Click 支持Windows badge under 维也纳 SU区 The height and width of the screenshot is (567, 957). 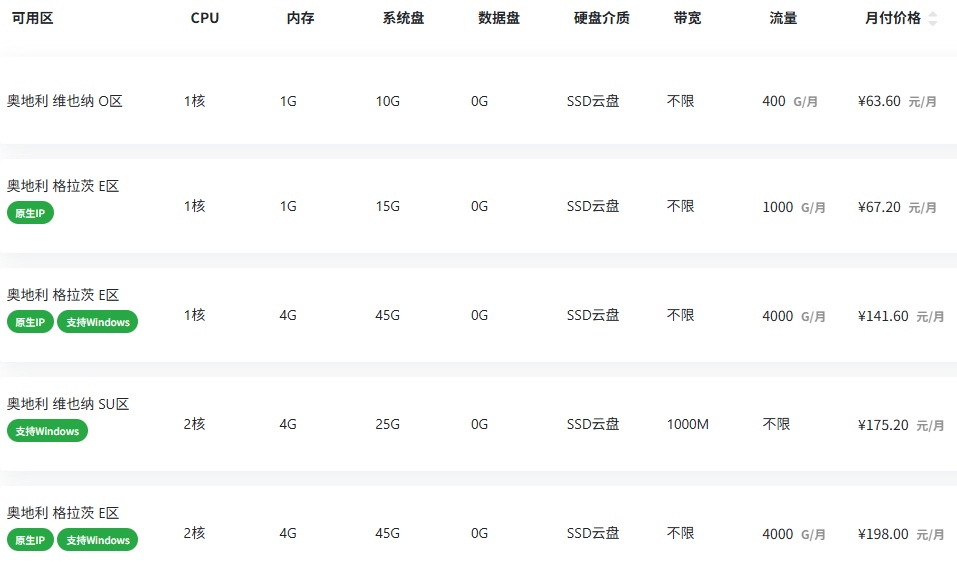48,431
